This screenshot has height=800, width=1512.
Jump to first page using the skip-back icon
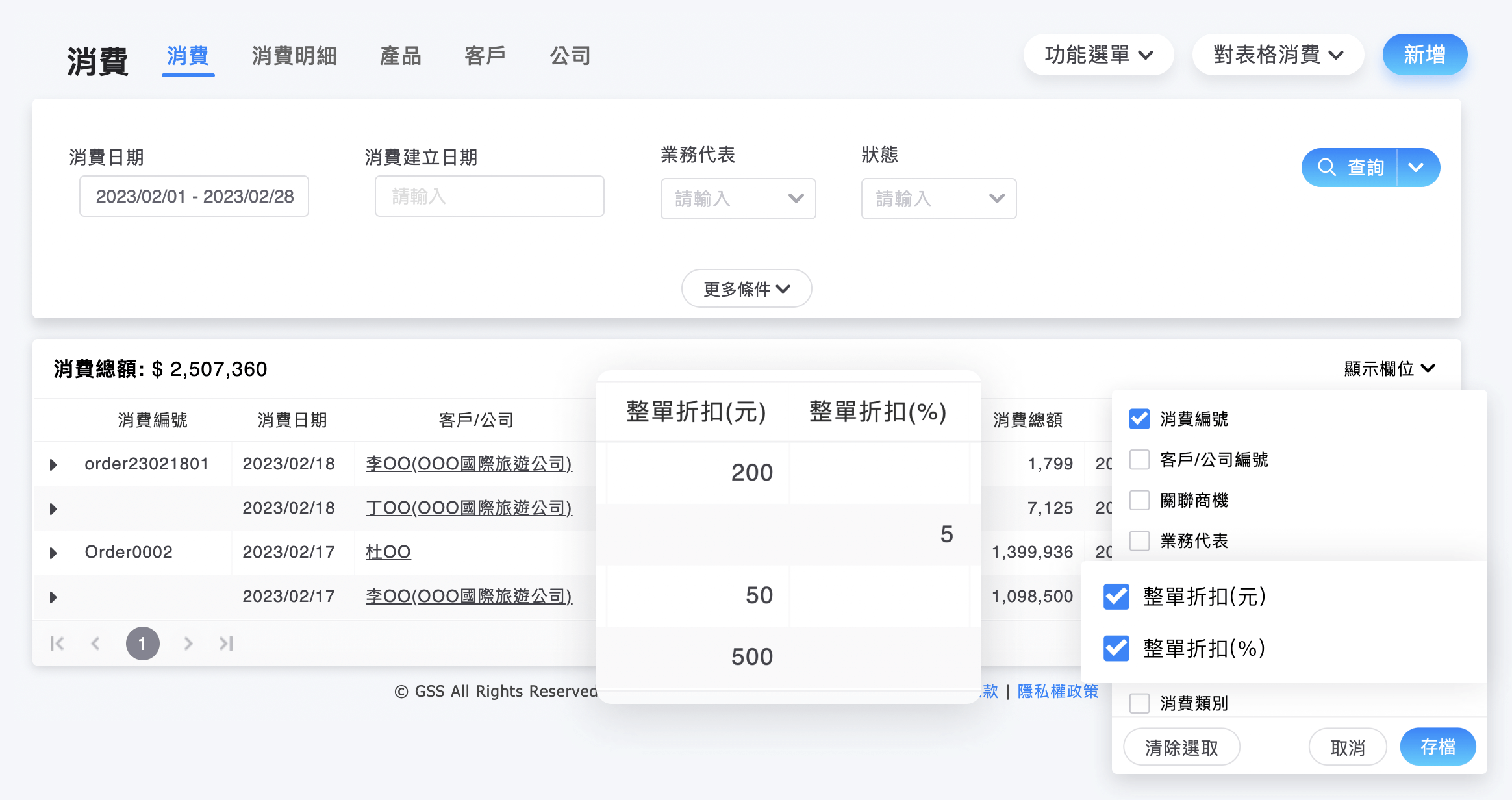[x=57, y=643]
